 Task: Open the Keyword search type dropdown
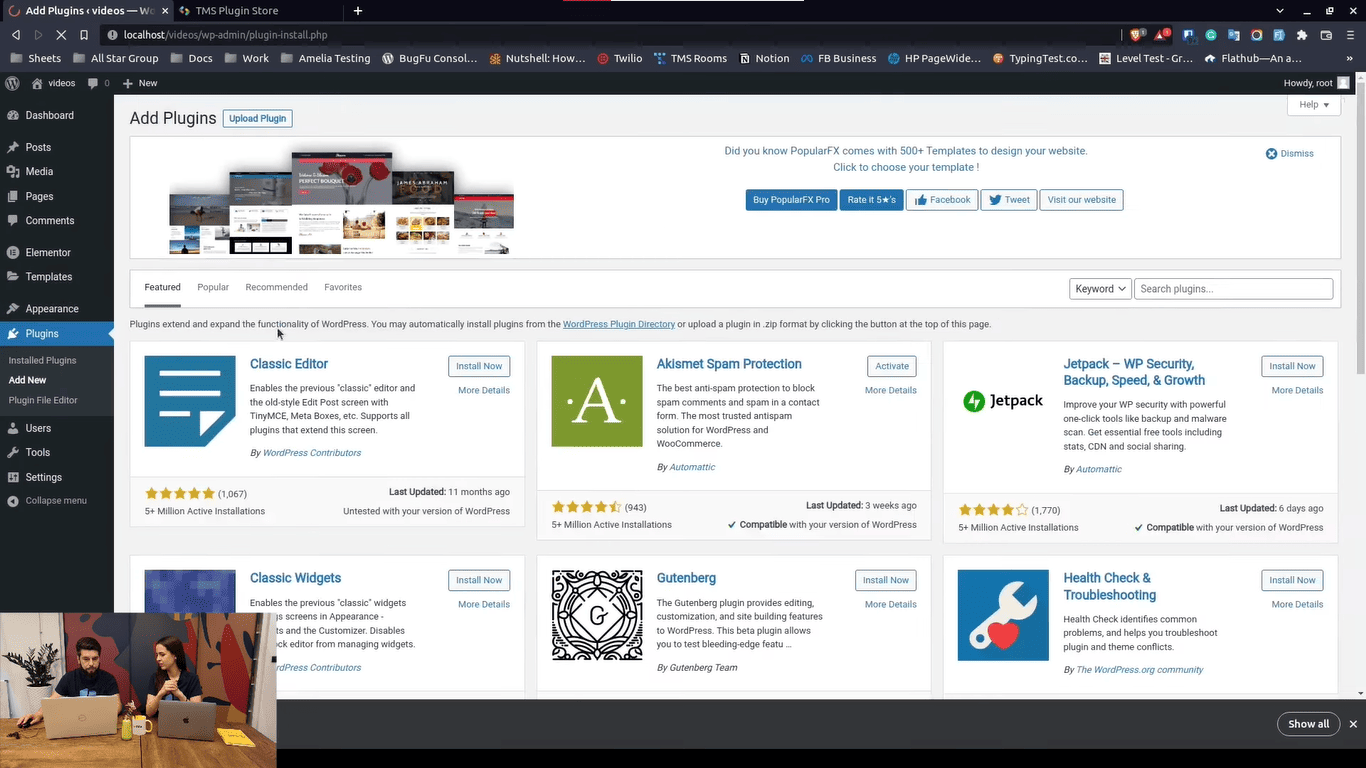(x=1100, y=289)
